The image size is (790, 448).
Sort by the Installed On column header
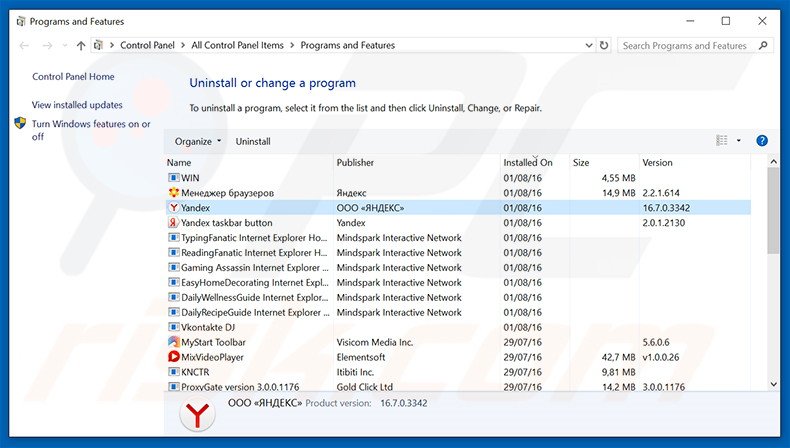535,162
